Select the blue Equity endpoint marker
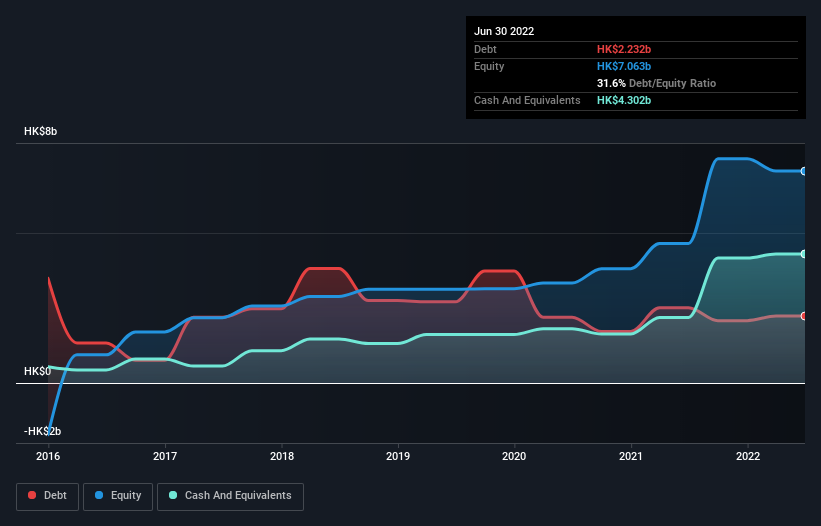The width and height of the screenshot is (821, 526). pyautogui.click(x=804, y=171)
